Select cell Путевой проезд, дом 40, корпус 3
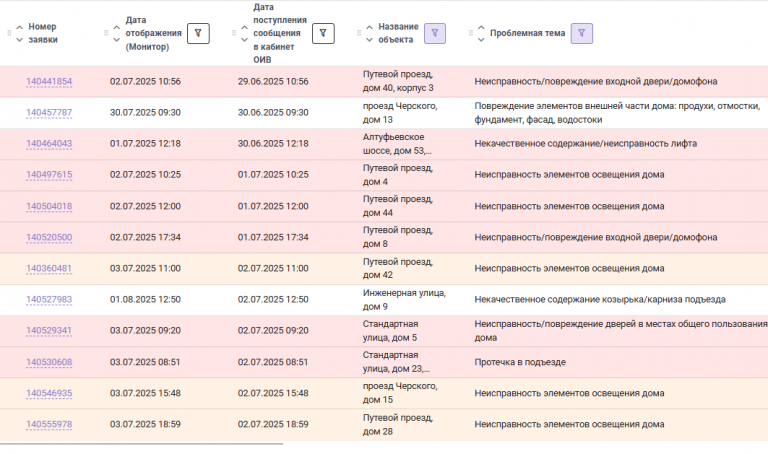Screen dimensions: 768x454 click(398, 81)
